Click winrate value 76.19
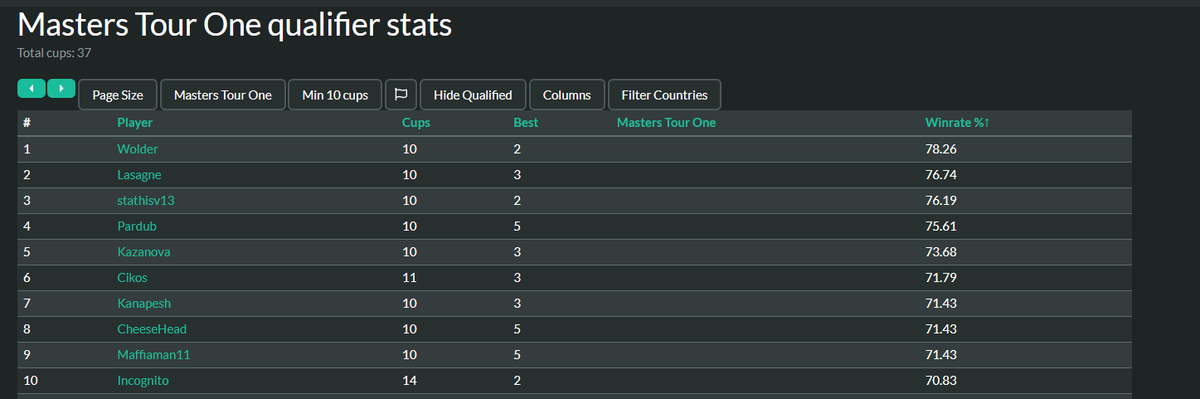Image resolution: width=1200 pixels, height=399 pixels. pyautogui.click(x=942, y=200)
